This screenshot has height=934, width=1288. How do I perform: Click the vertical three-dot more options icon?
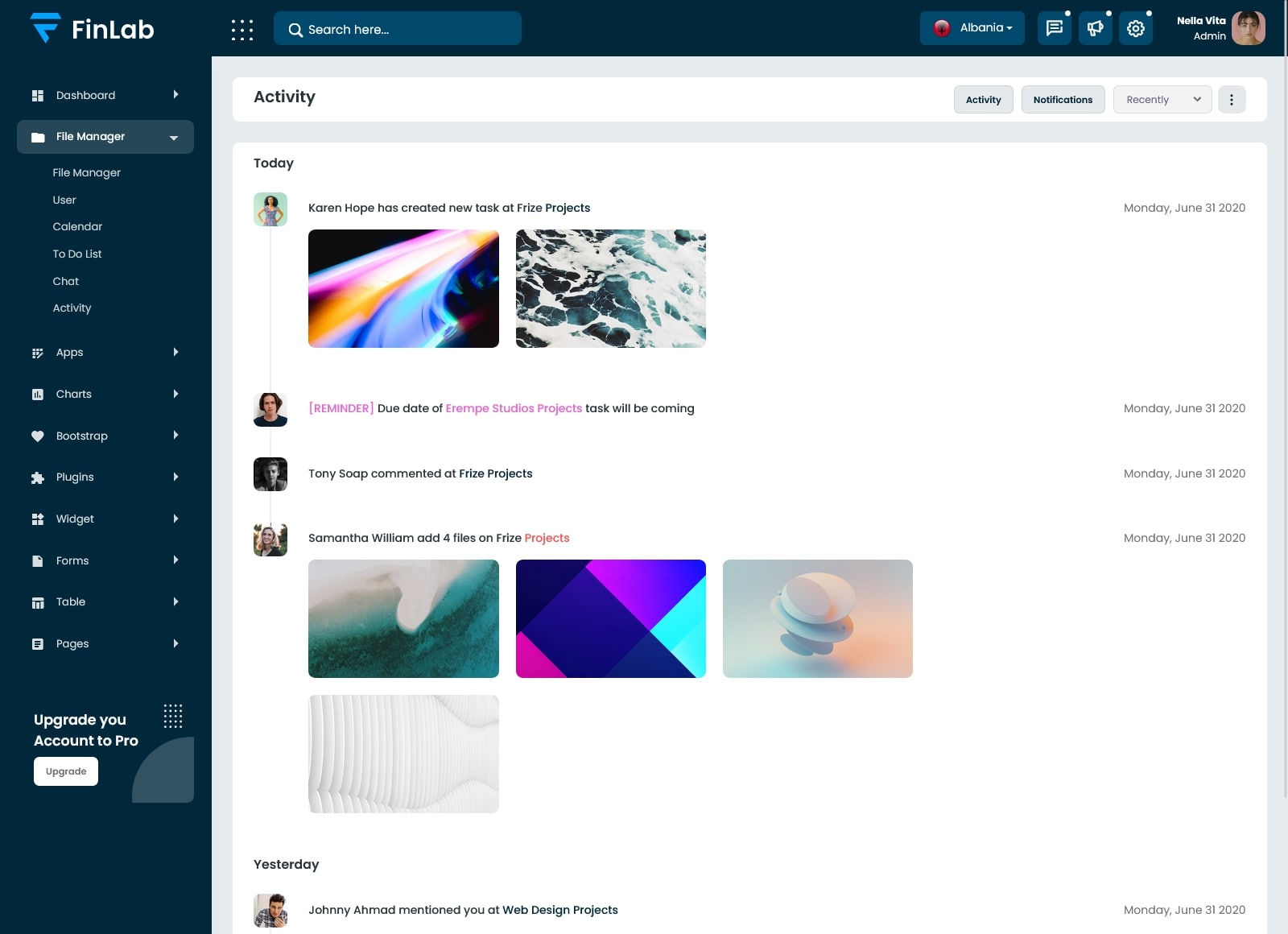[1231, 100]
